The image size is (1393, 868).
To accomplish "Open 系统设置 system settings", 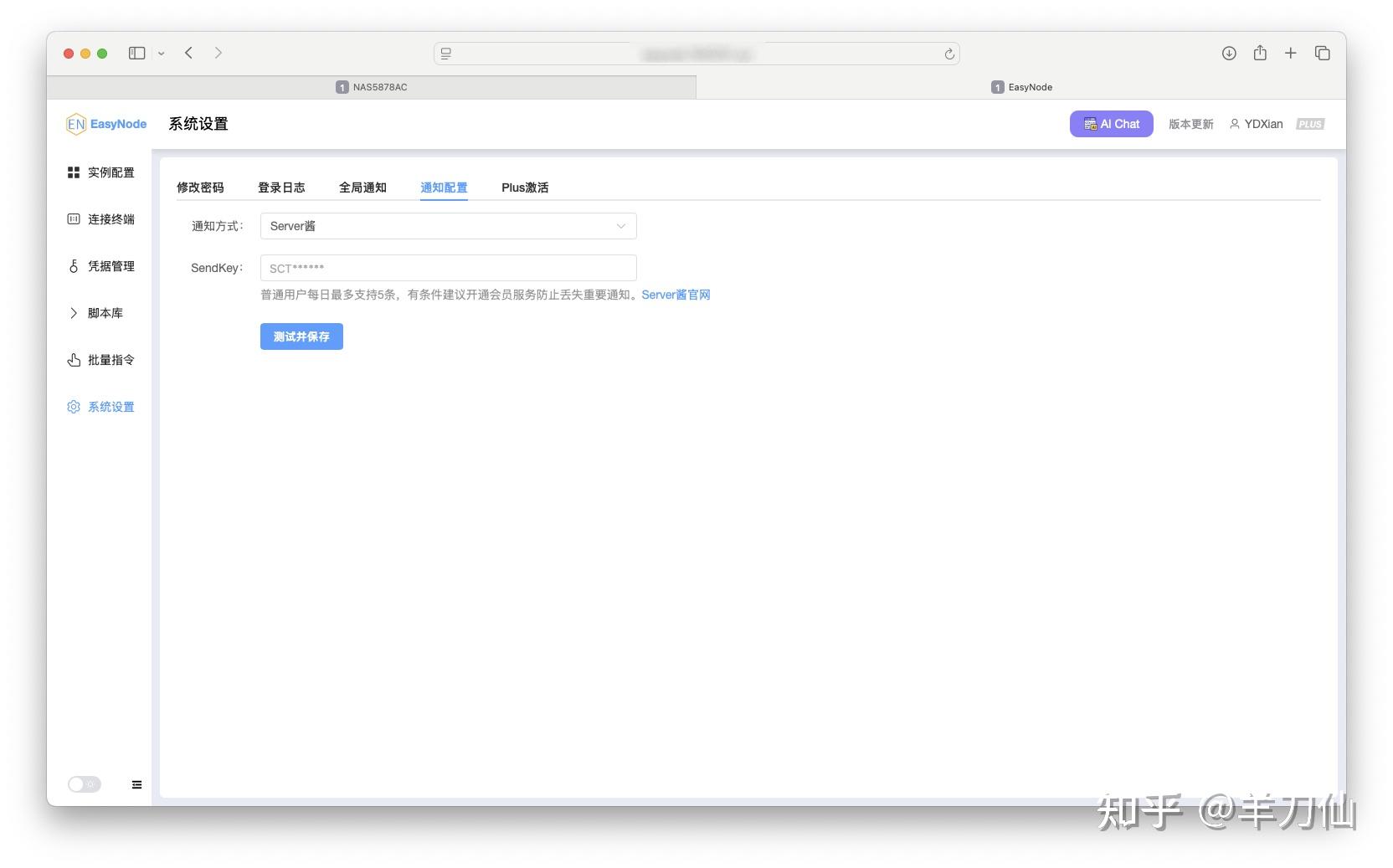I will click(111, 407).
